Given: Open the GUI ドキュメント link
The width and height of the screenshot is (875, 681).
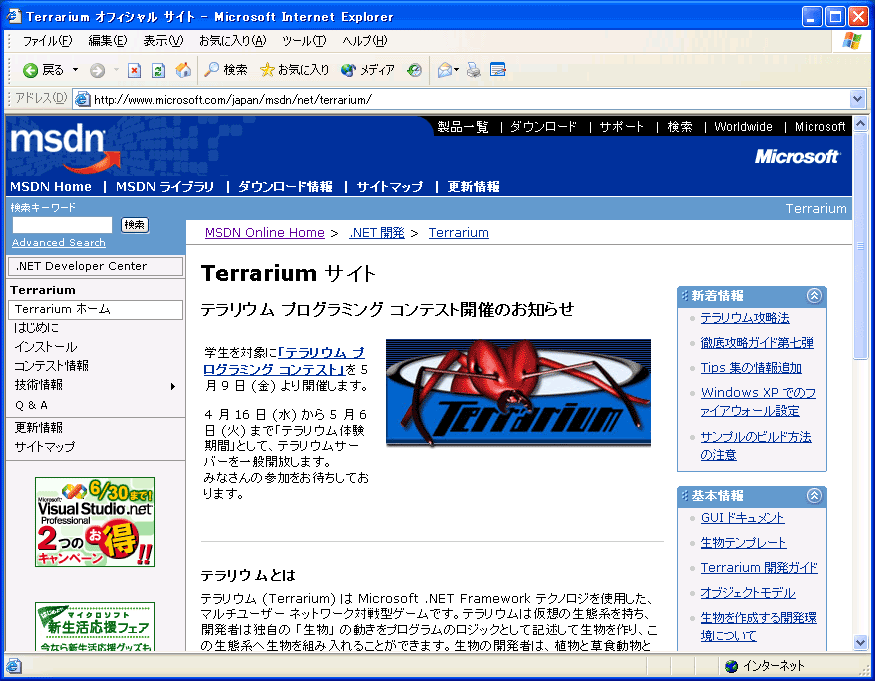Looking at the screenshot, I should pyautogui.click(x=743, y=518).
